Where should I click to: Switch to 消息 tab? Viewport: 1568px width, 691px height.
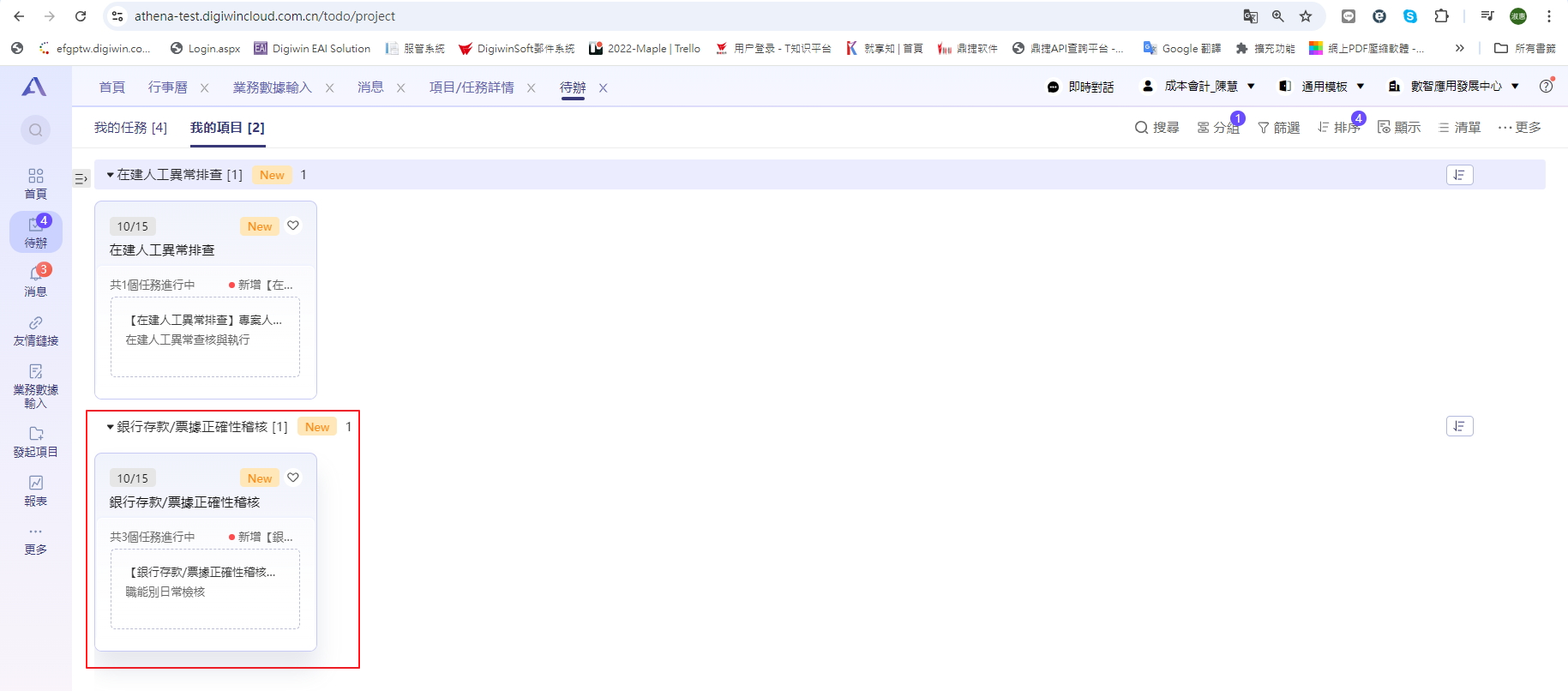[370, 87]
